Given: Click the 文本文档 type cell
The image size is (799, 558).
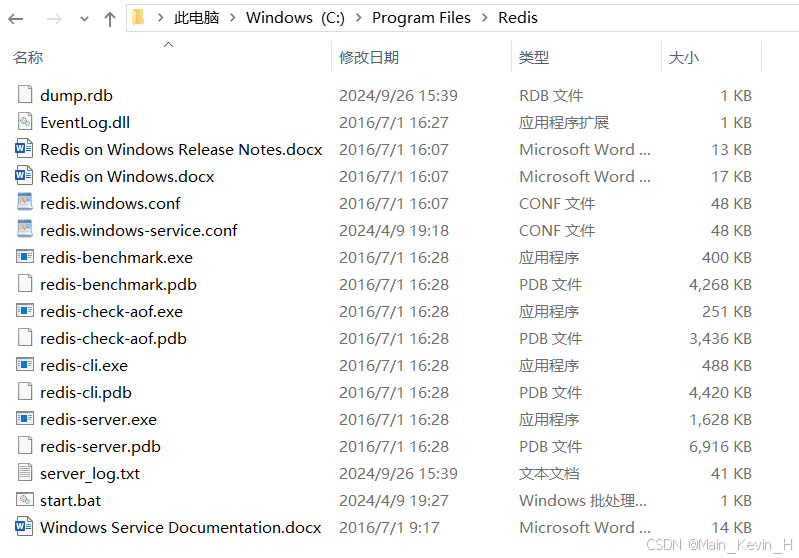Looking at the screenshot, I should 549,474.
